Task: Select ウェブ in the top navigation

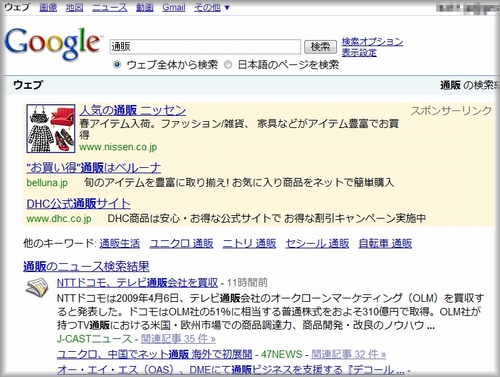Action: [17, 7]
